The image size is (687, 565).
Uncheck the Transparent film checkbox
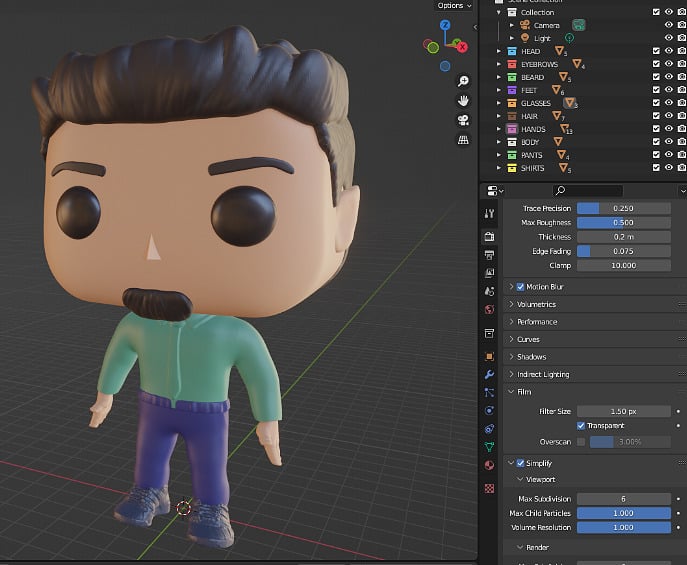click(581, 426)
